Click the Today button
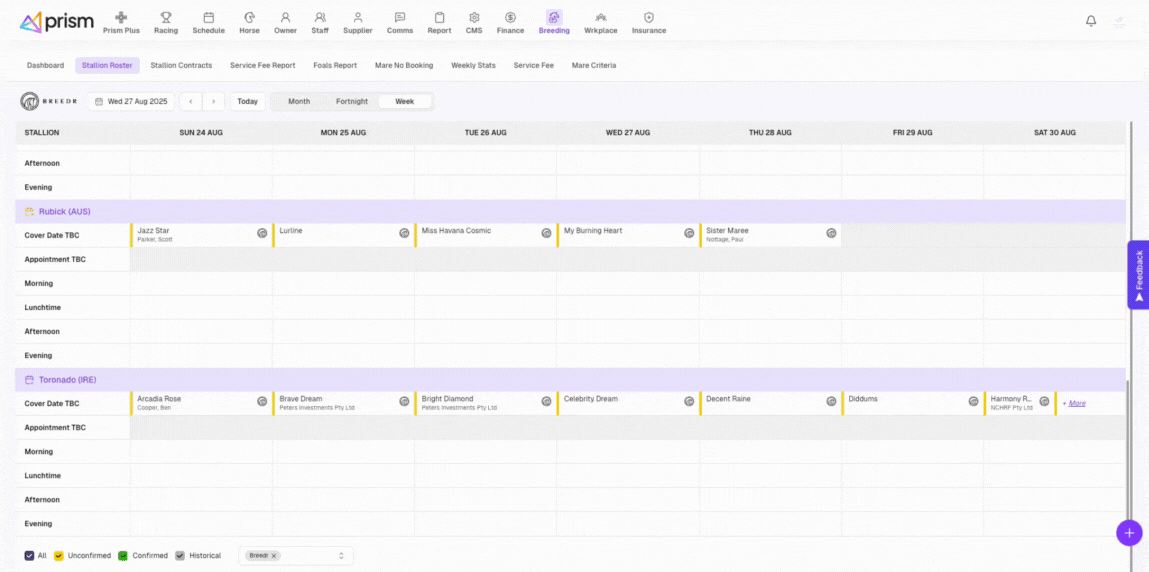The height and width of the screenshot is (572, 1149). [x=247, y=101]
